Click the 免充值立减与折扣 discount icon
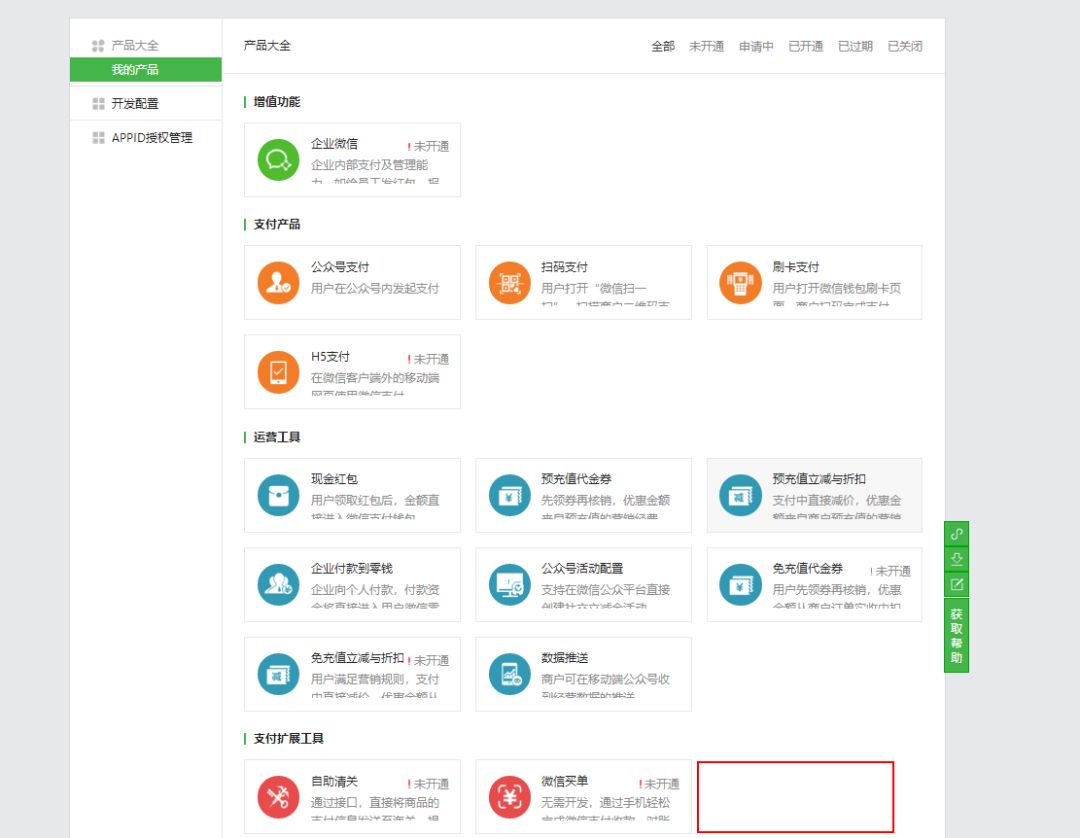1080x838 pixels. click(x=278, y=674)
